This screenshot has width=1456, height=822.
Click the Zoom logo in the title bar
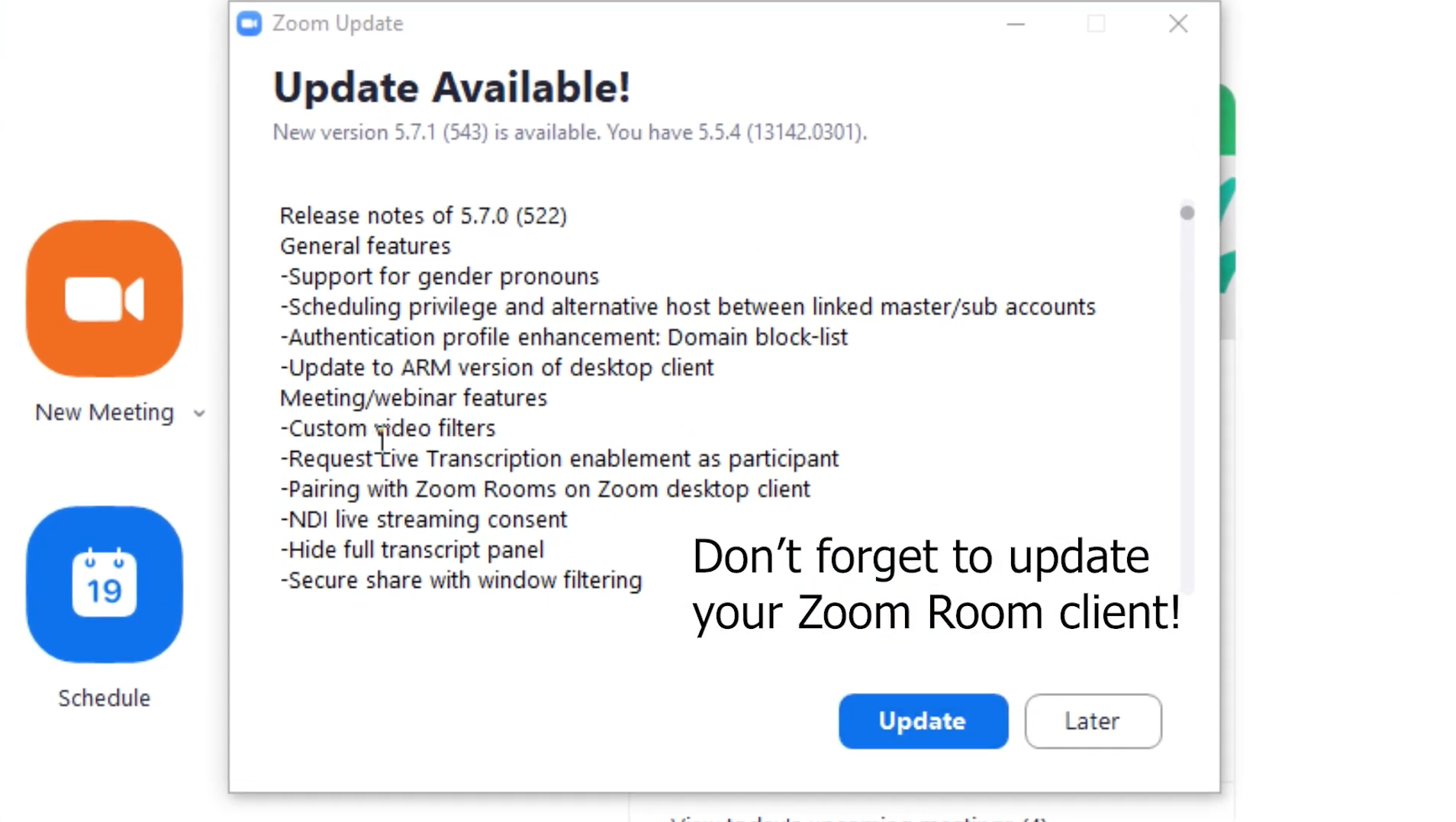(249, 24)
